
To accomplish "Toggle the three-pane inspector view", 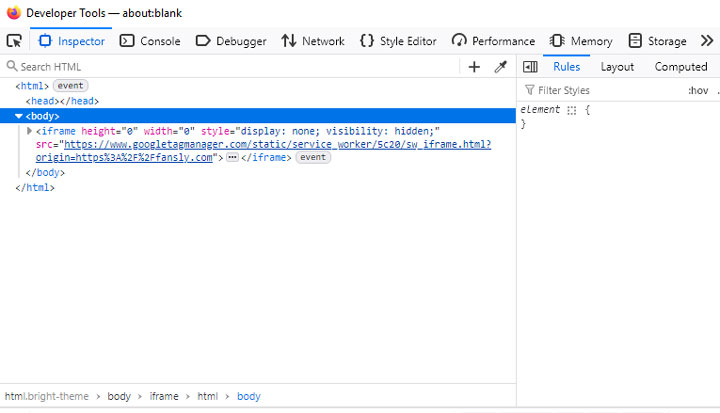I will pyautogui.click(x=530, y=67).
